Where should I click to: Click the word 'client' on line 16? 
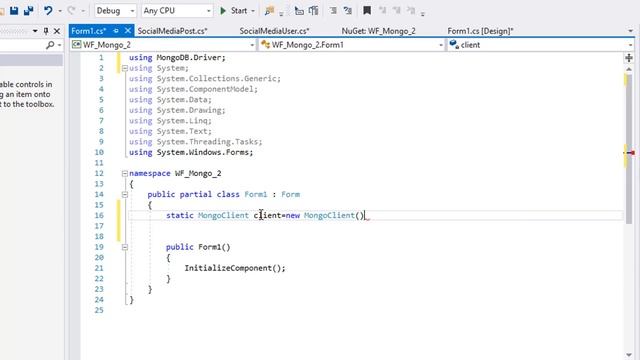(267, 216)
